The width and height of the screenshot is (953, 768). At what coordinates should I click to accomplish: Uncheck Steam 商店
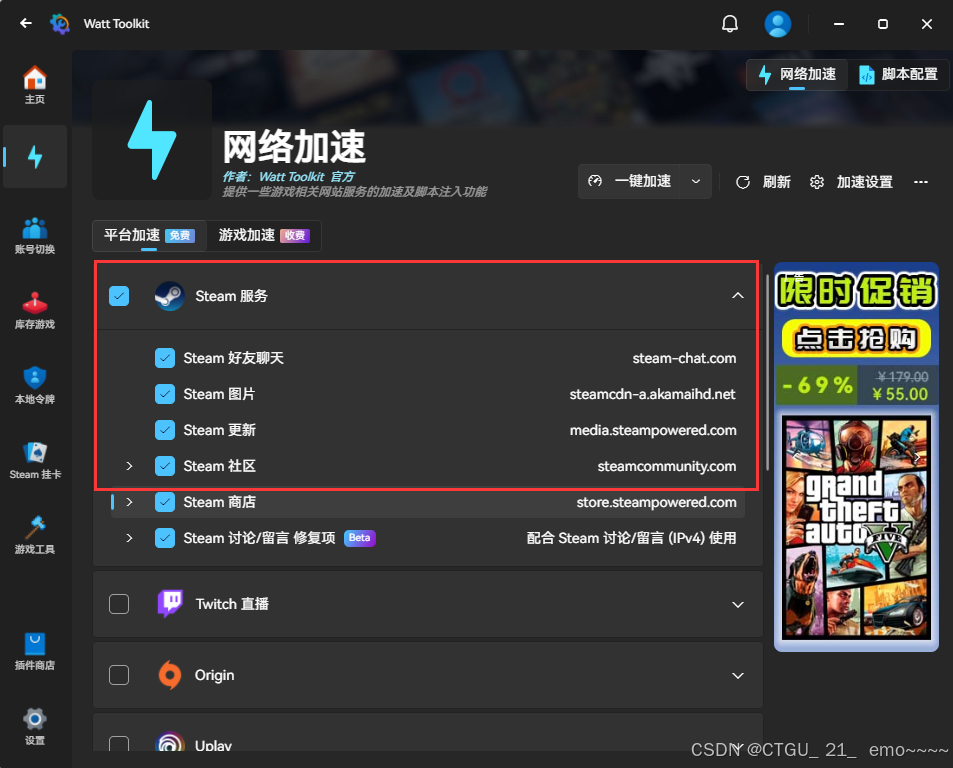165,502
